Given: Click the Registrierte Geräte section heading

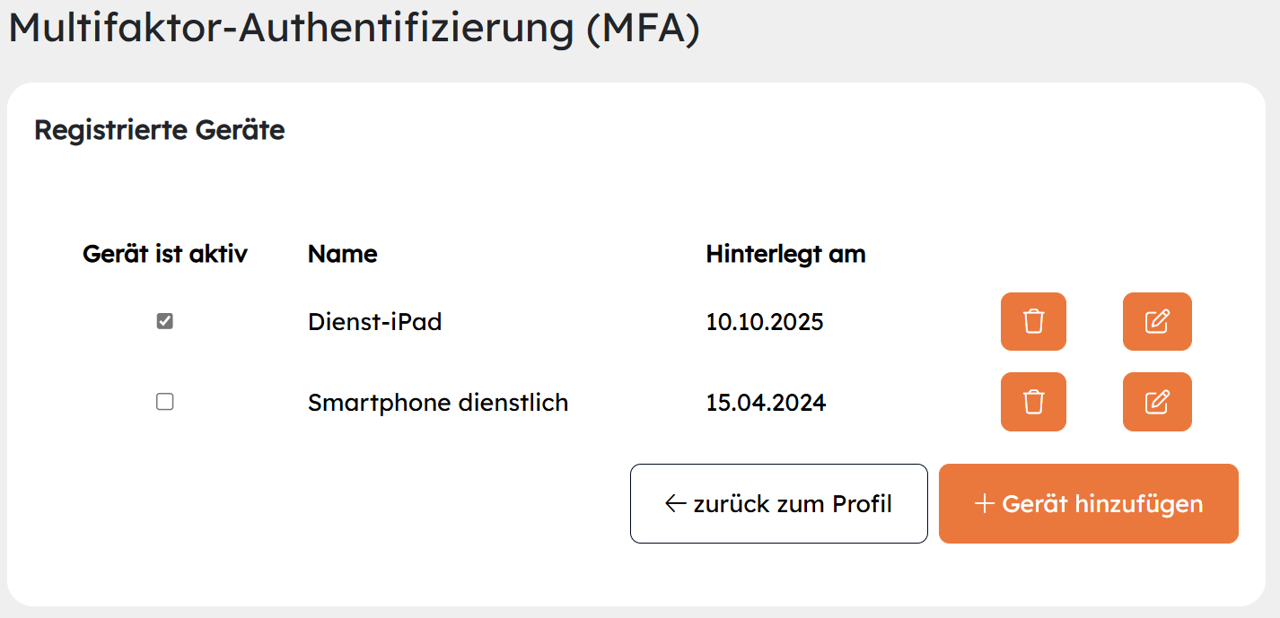Looking at the screenshot, I should (159, 130).
